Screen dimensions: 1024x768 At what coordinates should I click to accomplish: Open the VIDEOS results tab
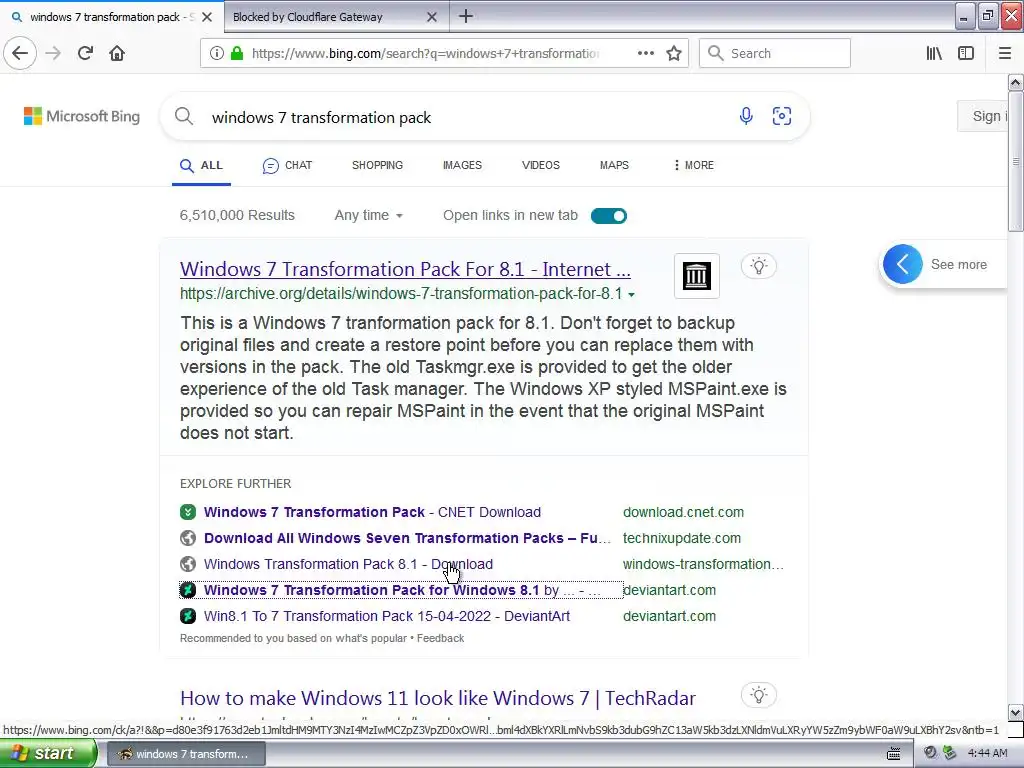click(x=541, y=165)
